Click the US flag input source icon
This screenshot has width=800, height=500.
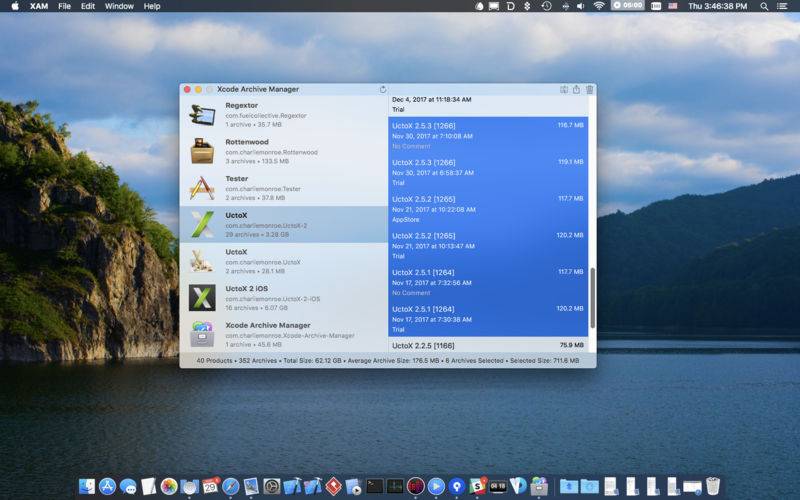pos(673,6)
